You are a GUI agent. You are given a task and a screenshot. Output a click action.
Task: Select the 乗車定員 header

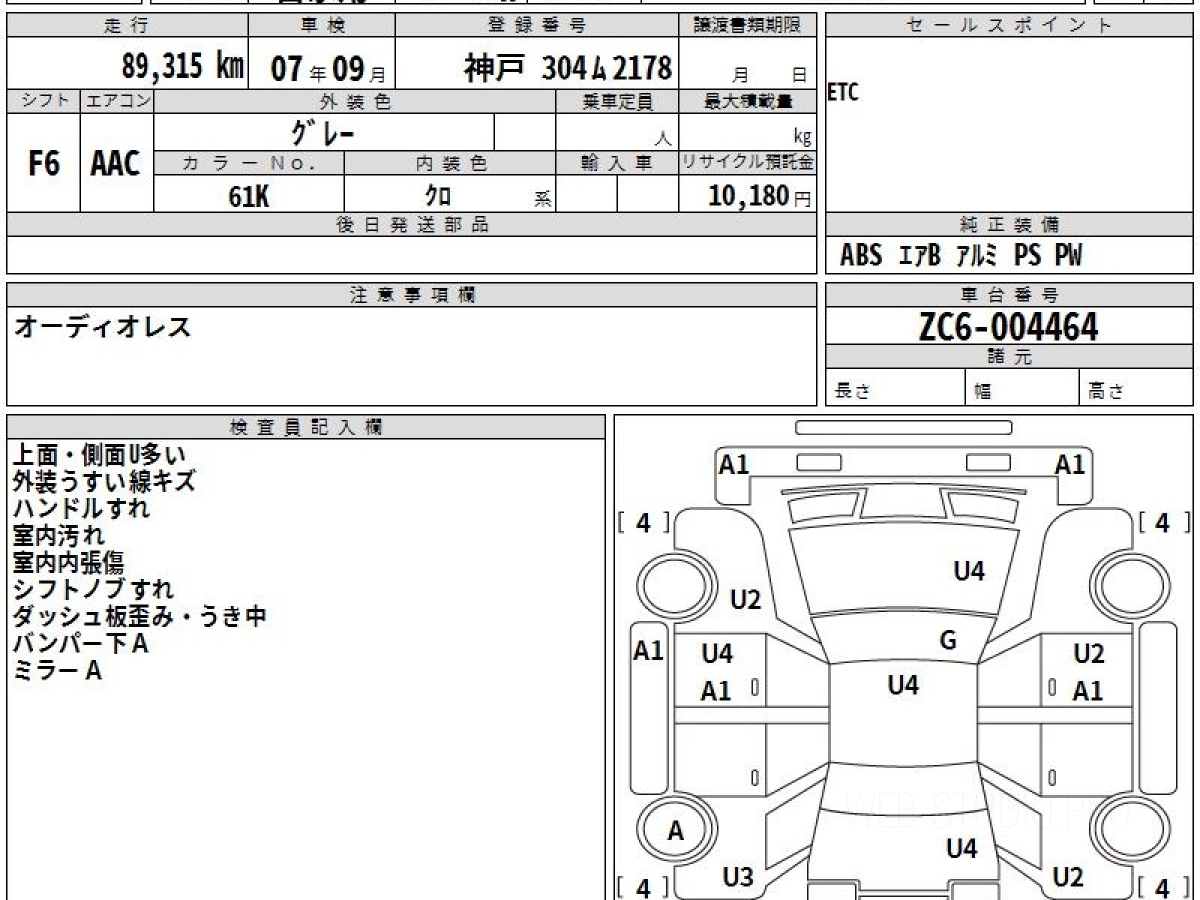click(x=617, y=101)
